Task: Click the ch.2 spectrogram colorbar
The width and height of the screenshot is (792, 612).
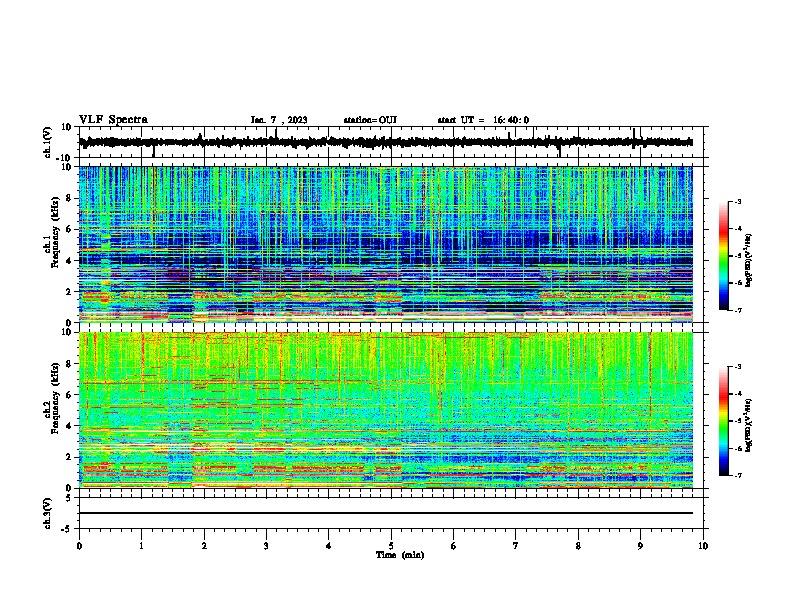Action: click(x=723, y=421)
